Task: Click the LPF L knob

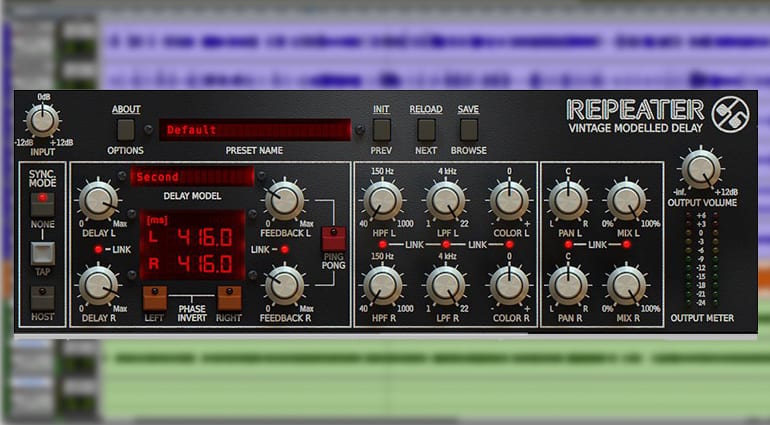Action: click(446, 200)
